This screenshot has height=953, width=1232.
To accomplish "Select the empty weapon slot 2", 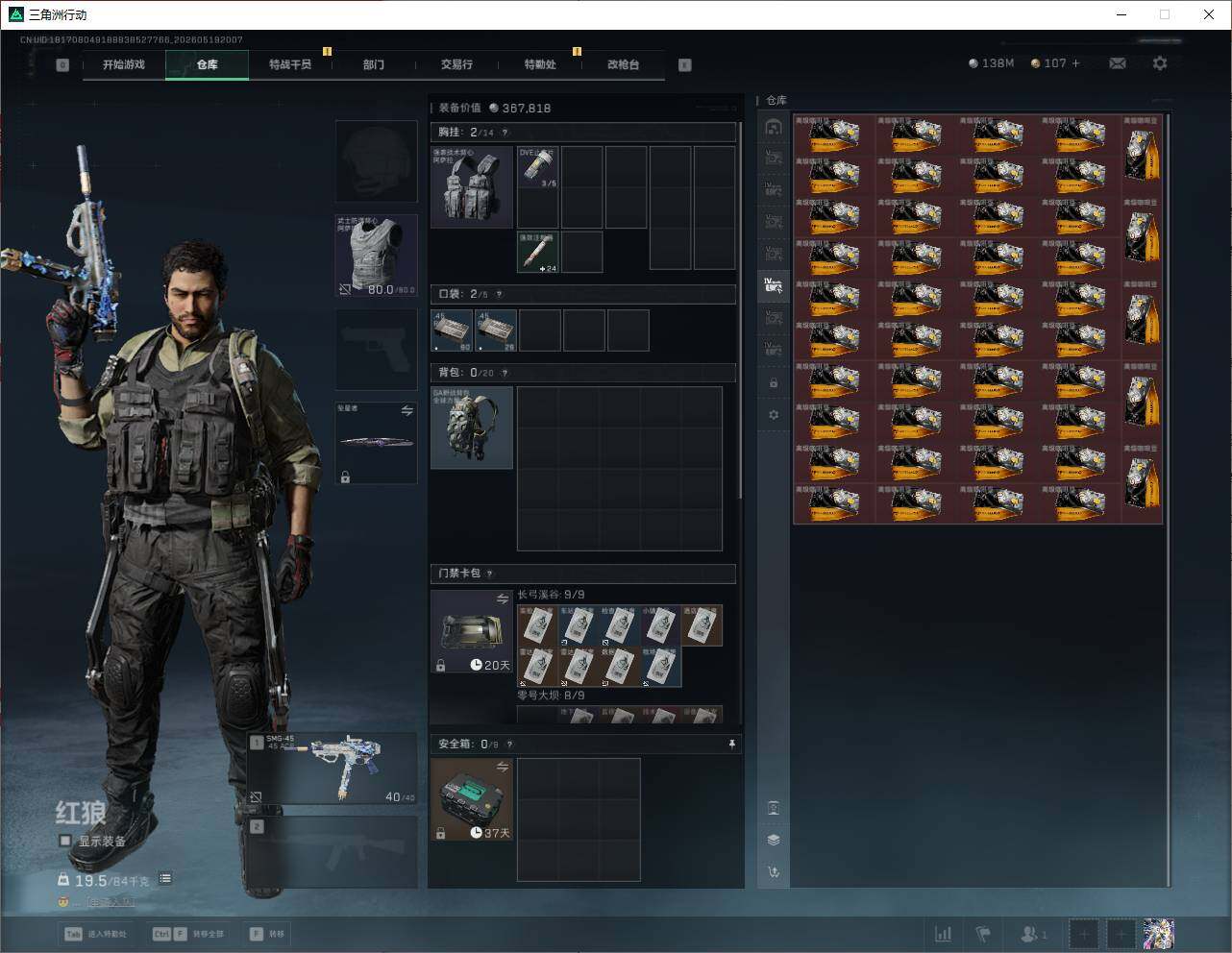I will click(x=333, y=851).
